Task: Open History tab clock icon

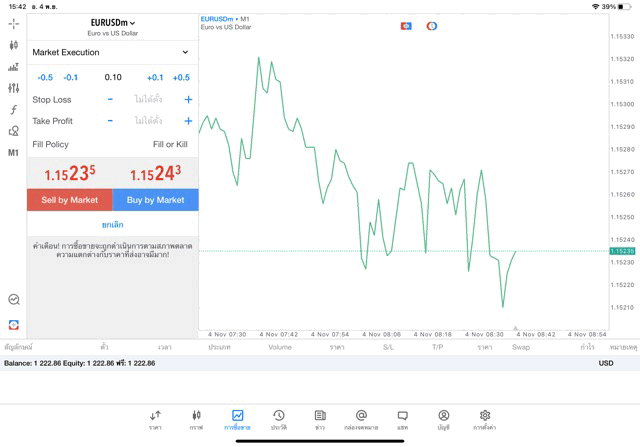Action: click(x=278, y=419)
